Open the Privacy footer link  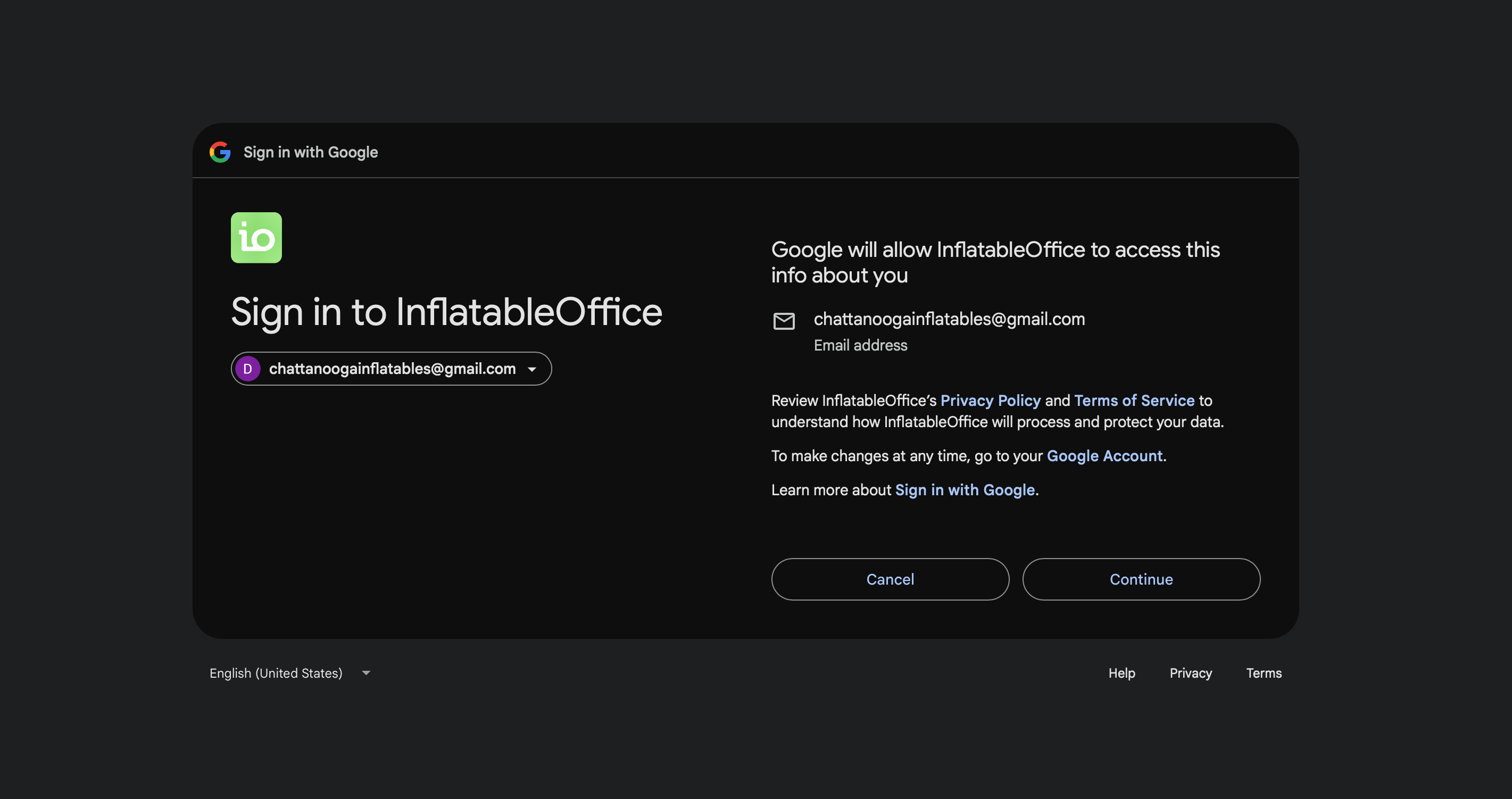pos(1190,673)
